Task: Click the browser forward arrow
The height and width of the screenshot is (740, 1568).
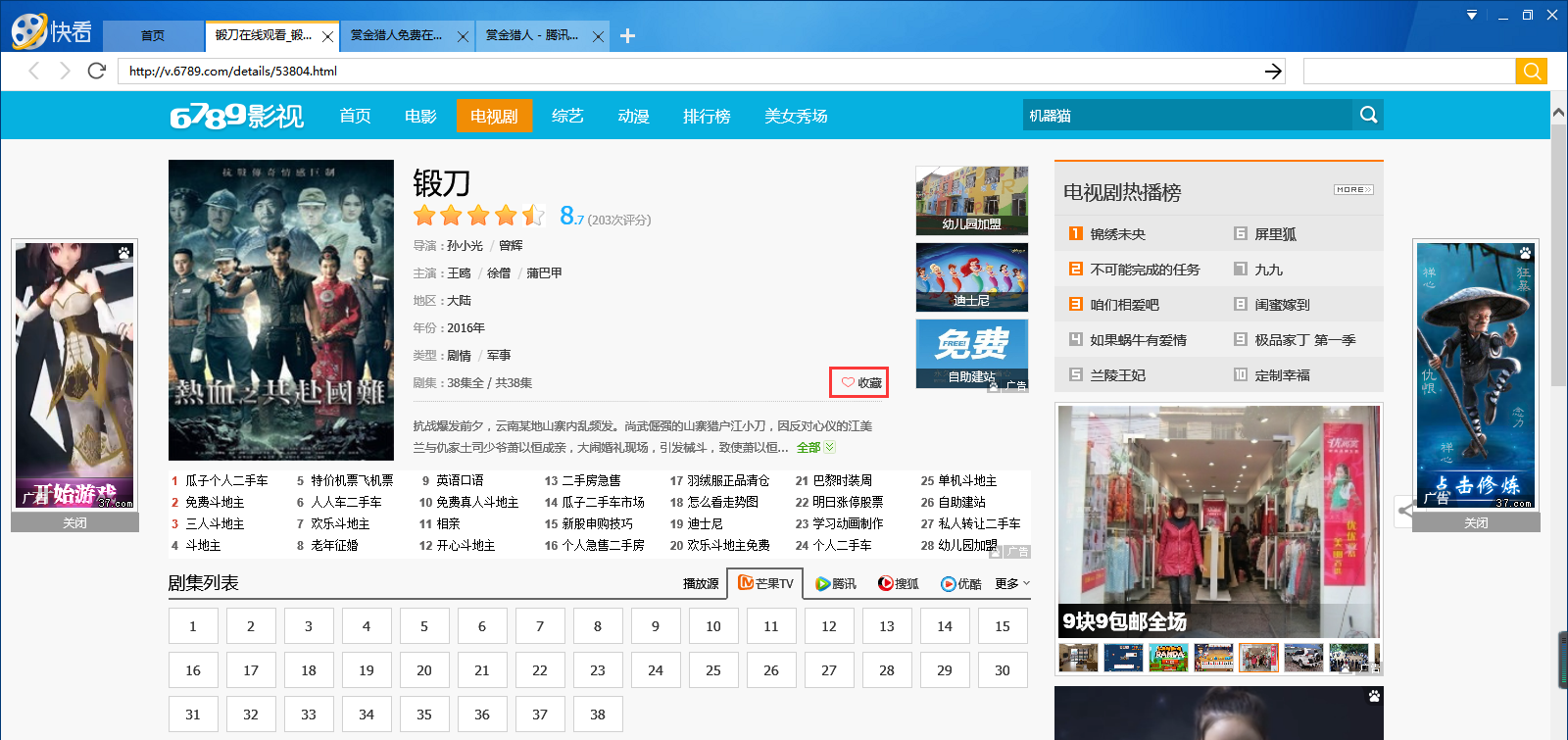Action: click(65, 71)
